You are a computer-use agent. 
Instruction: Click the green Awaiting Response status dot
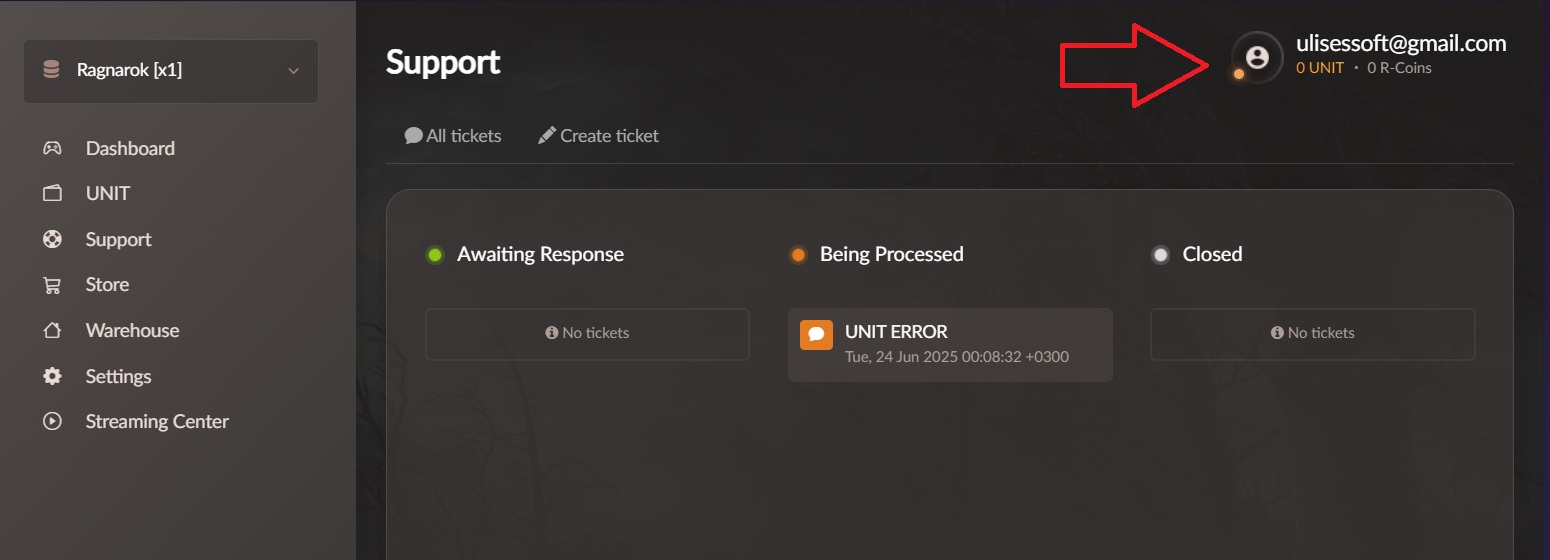pyautogui.click(x=435, y=255)
